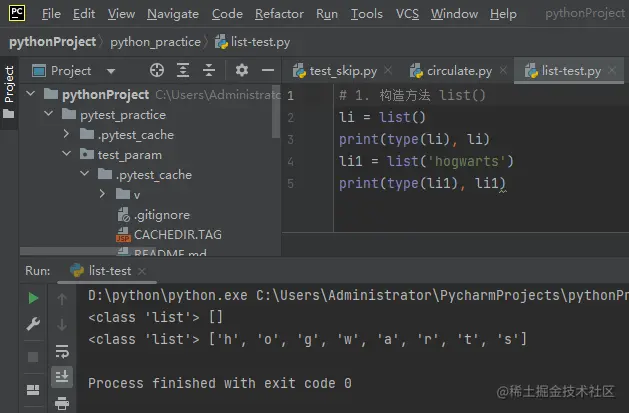Collapse the .pytest_cache folder under test_param
Viewport: 629px width, 413px height.
pos(85,174)
